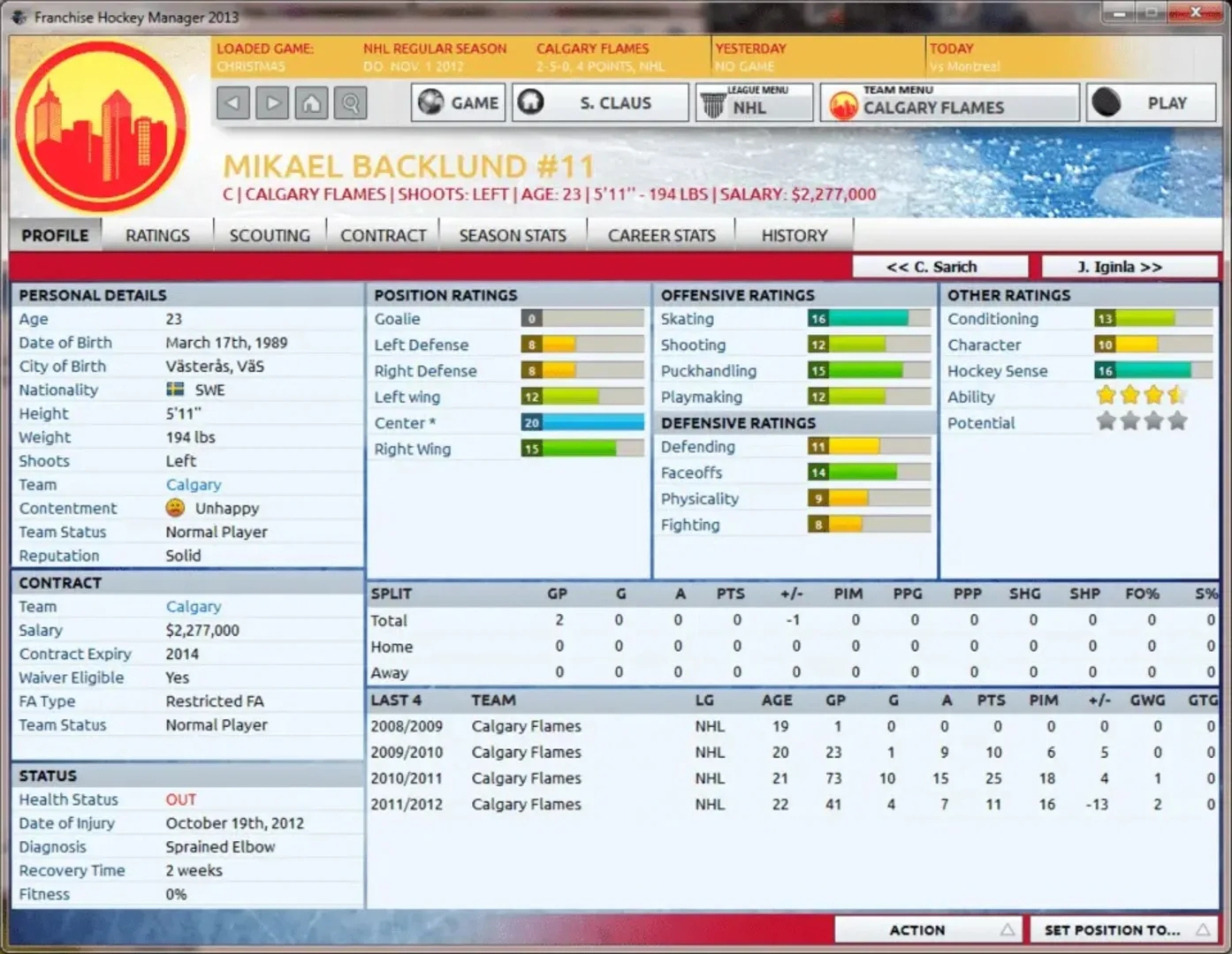Image resolution: width=1232 pixels, height=954 pixels.
Task: Open the search magnifier icon
Action: point(351,103)
